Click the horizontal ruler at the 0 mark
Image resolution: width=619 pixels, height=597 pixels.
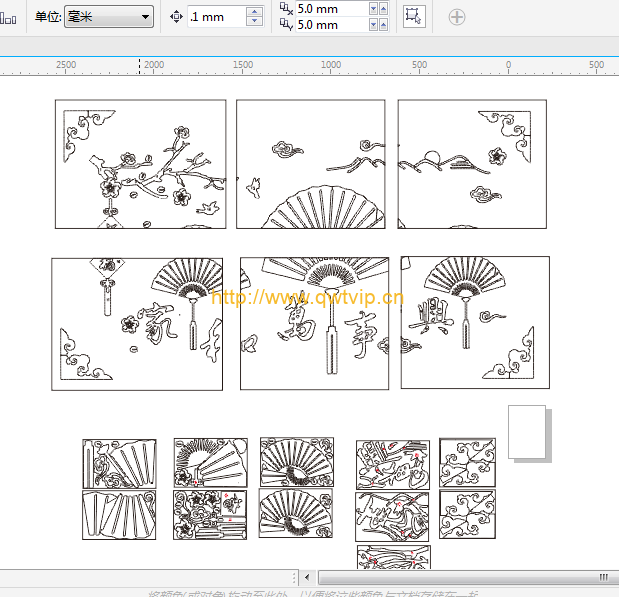(x=508, y=66)
